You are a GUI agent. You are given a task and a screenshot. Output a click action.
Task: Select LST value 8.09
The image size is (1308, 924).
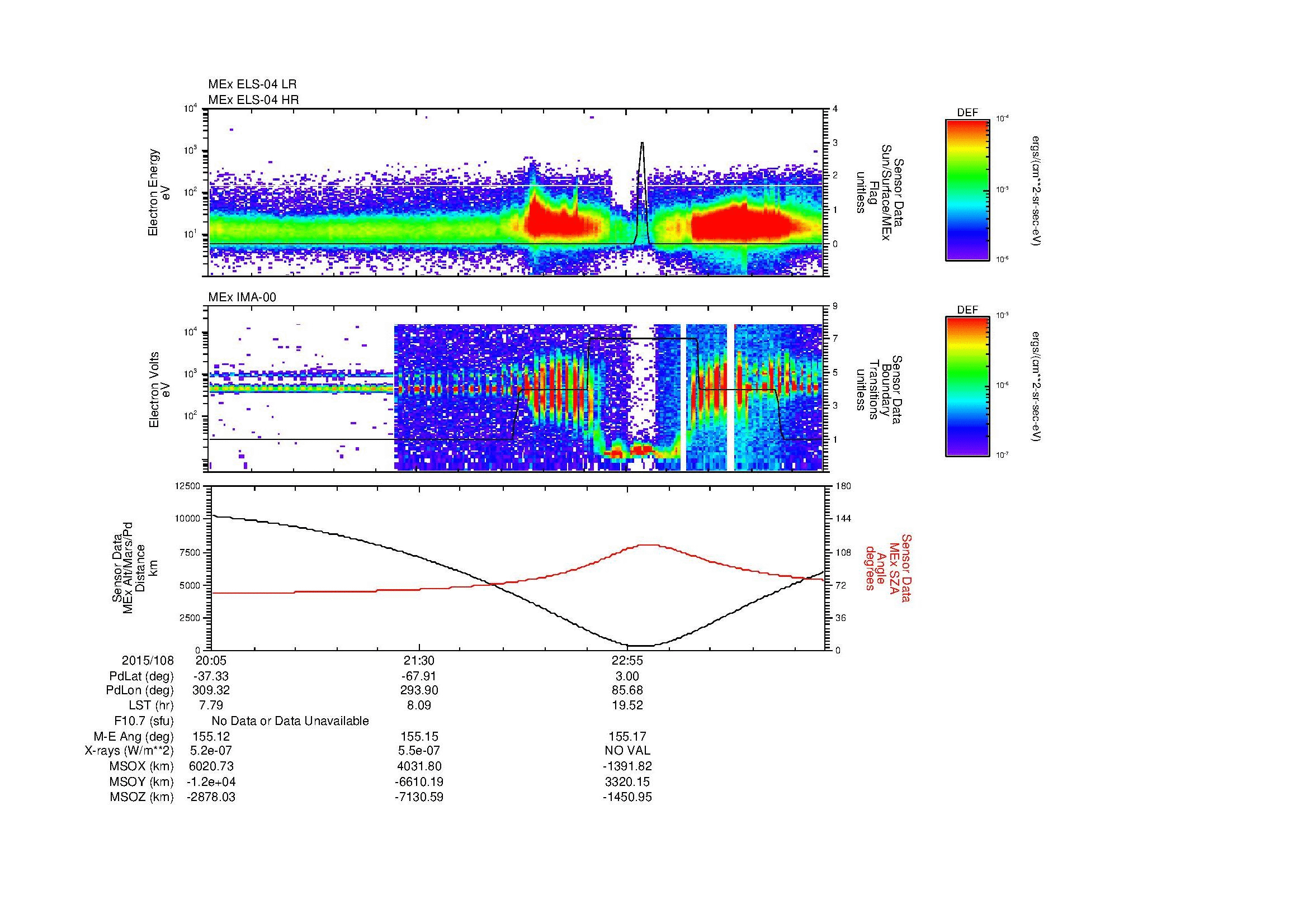click(x=419, y=705)
